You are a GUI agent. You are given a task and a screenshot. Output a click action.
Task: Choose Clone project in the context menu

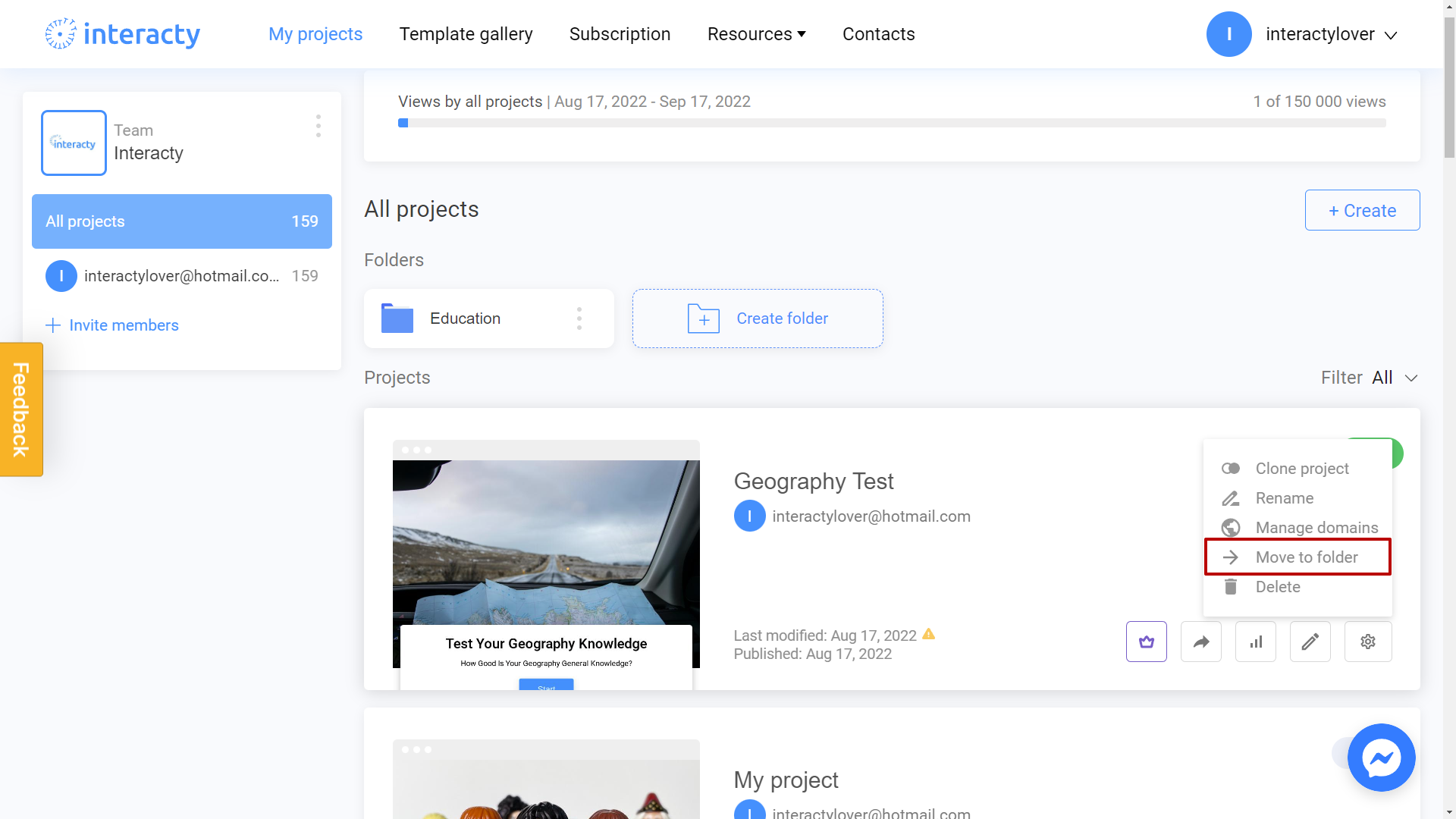point(1301,468)
